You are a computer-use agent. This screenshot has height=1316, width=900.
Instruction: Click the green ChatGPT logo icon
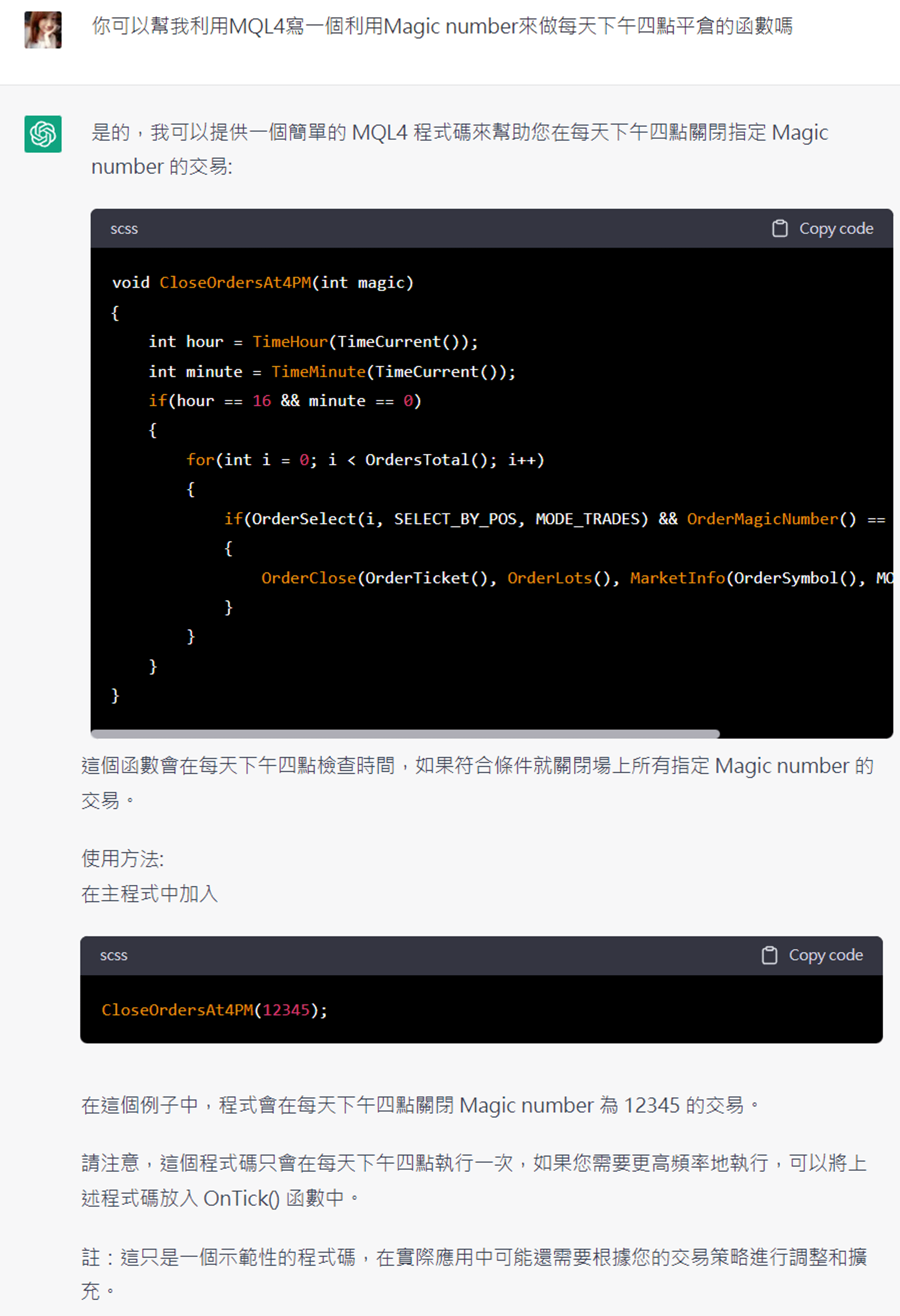43,134
